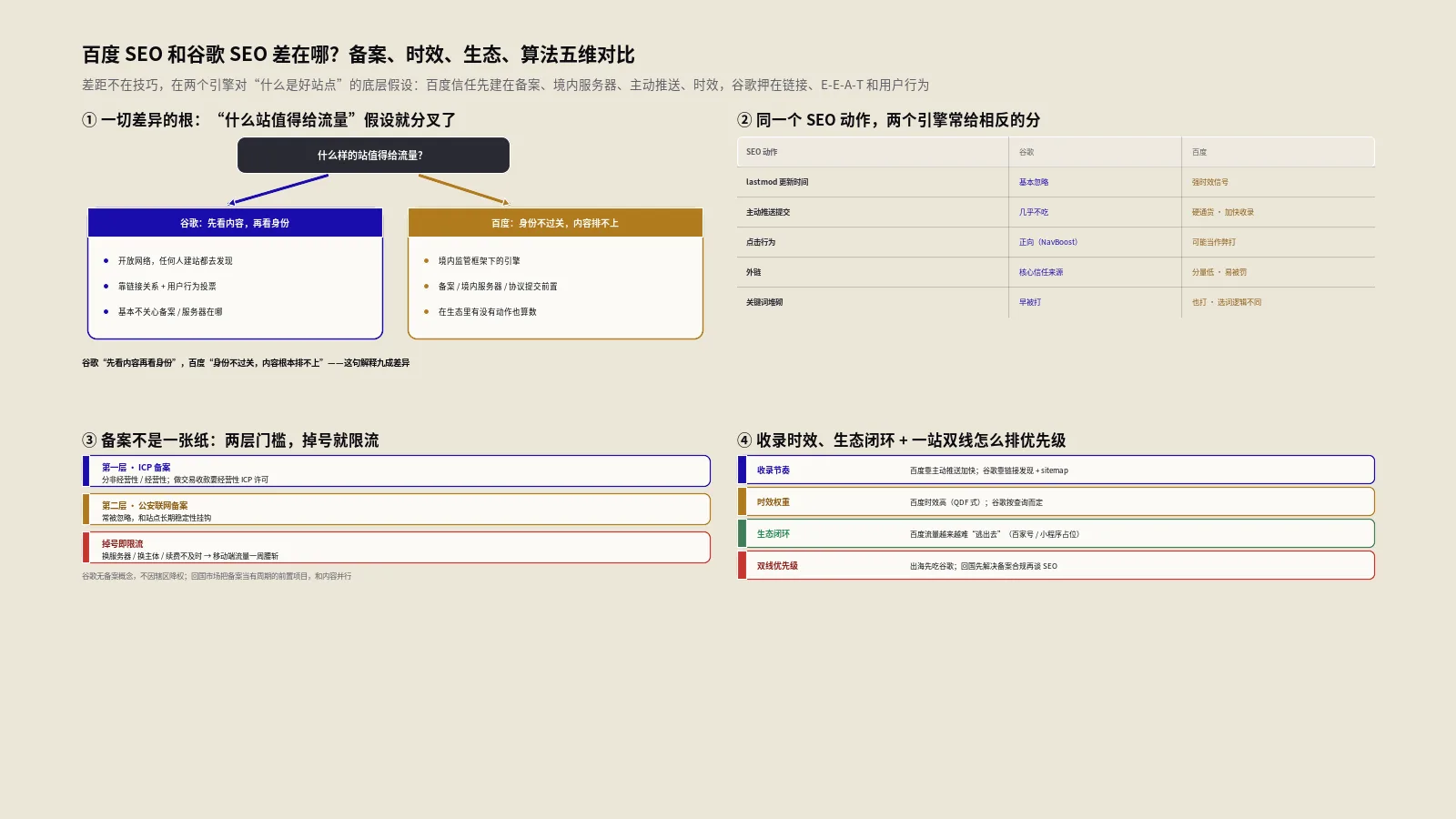Click text '分非经营性 / 经营性' under ICP 备案
This screenshot has height=819, width=1456.
tap(135, 480)
